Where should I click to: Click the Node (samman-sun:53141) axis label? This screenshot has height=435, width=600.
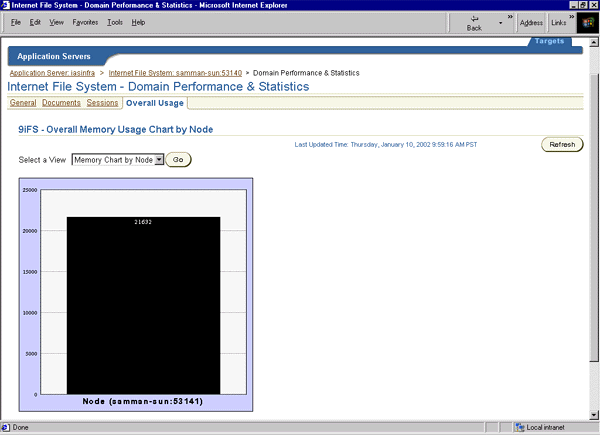tap(143, 401)
